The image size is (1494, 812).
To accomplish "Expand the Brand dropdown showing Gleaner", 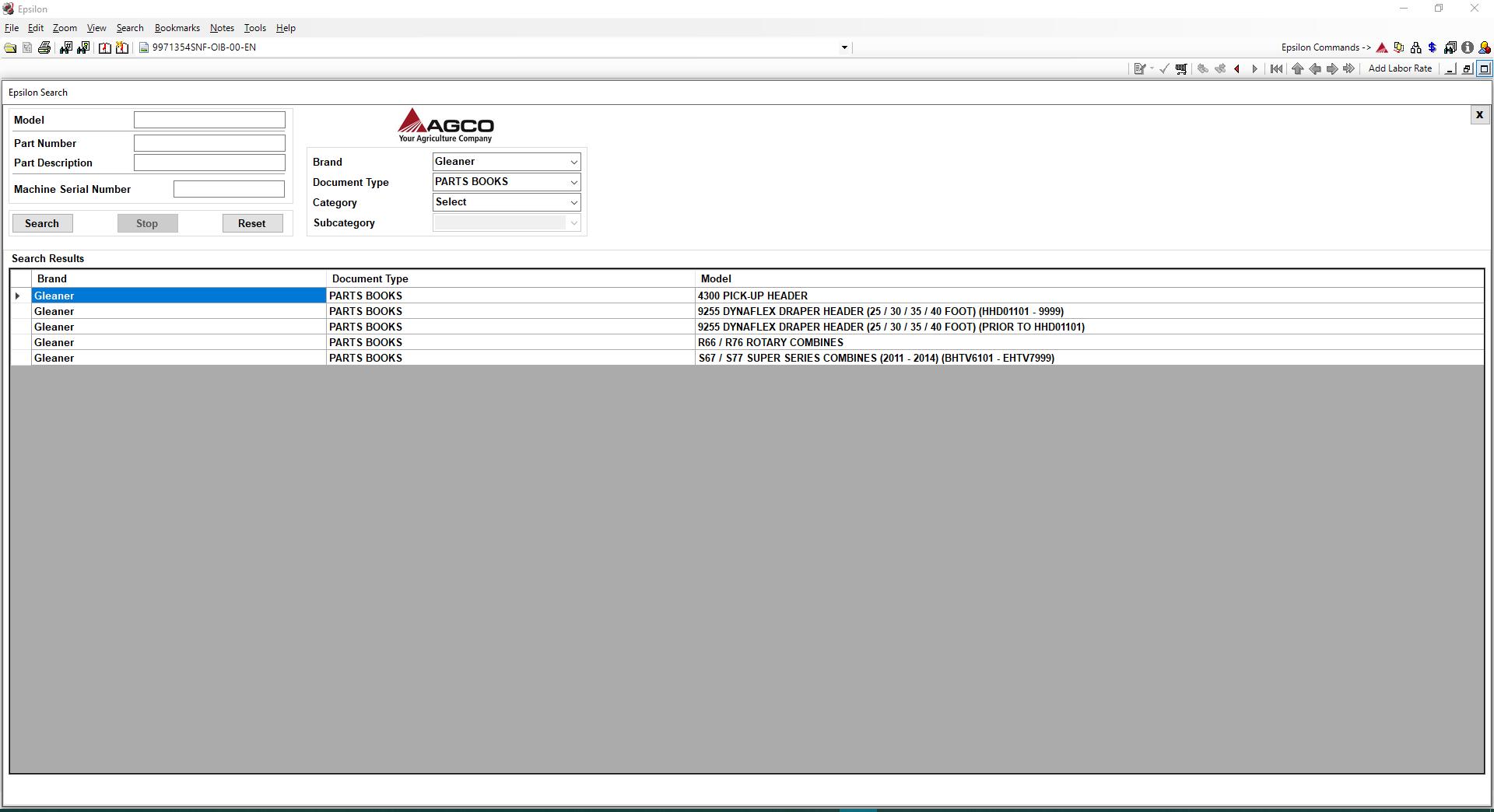I will click(x=507, y=162).
